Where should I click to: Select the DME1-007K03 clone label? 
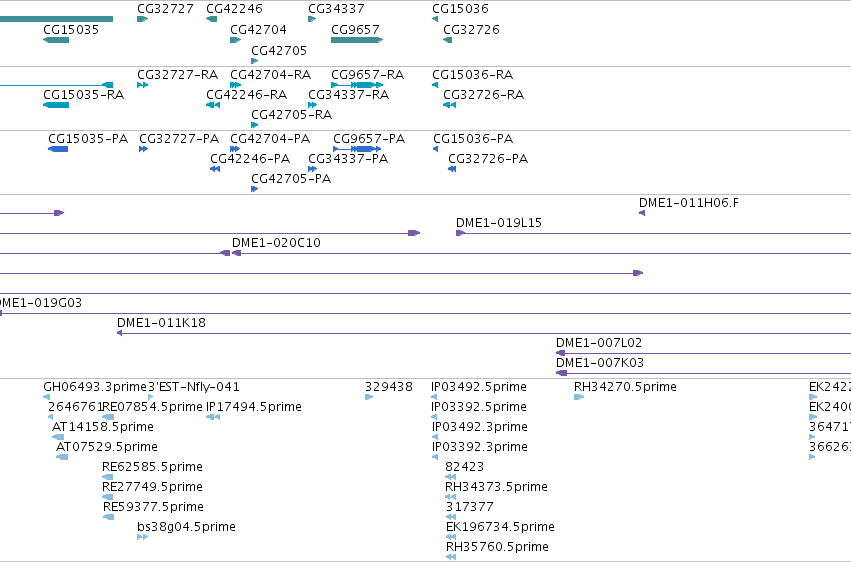(x=600, y=363)
